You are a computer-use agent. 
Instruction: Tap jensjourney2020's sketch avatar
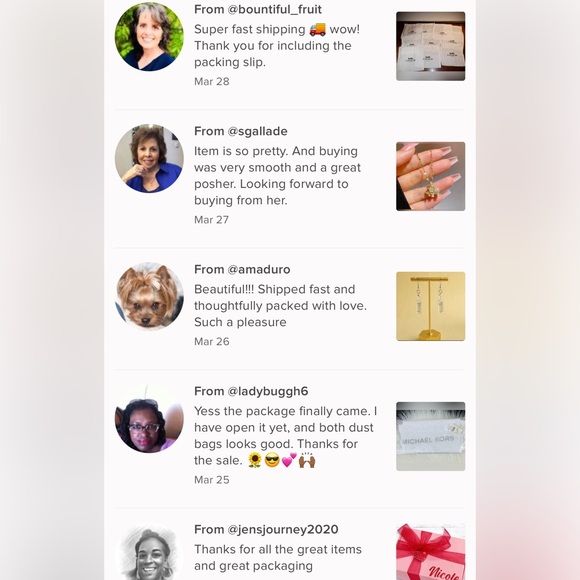pyautogui.click(x=149, y=553)
